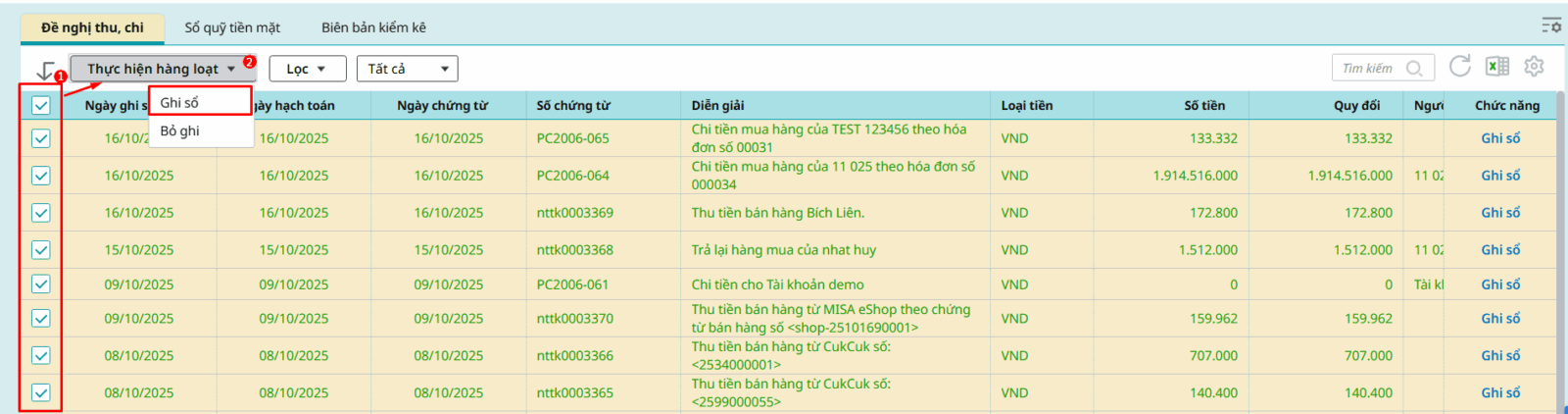Click description 'Chi tiền cho Tài khoản demo'
The image size is (1568, 414).
tap(778, 285)
